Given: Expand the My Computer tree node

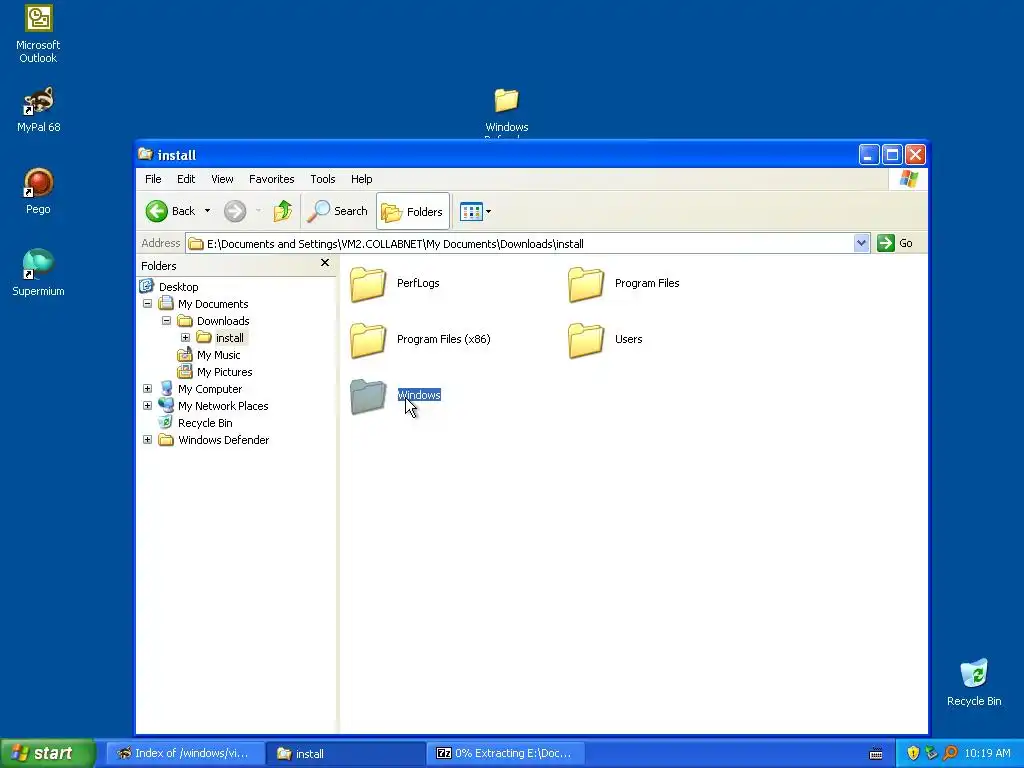Looking at the screenshot, I should (x=148, y=389).
